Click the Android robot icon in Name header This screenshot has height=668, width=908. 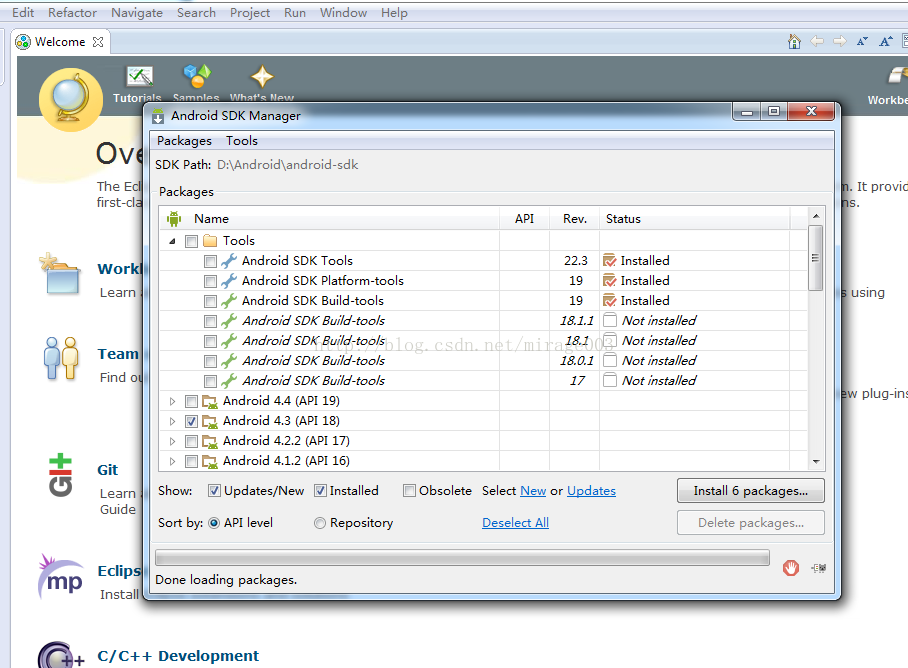(174, 219)
